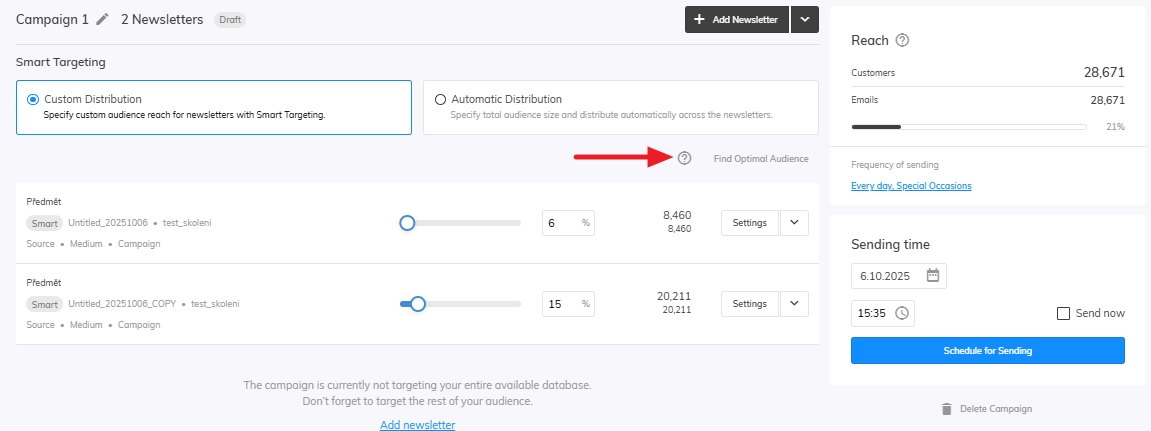
Task: Expand Settings dropdown for Untitled_20251006 newsletter
Action: point(794,223)
